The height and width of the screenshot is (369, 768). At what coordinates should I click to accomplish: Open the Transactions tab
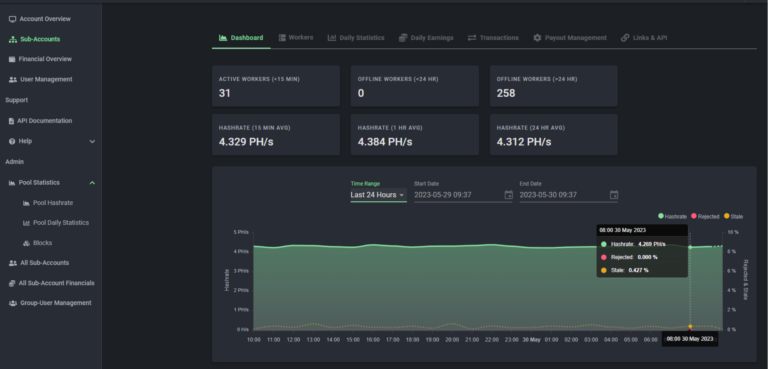tap(493, 38)
